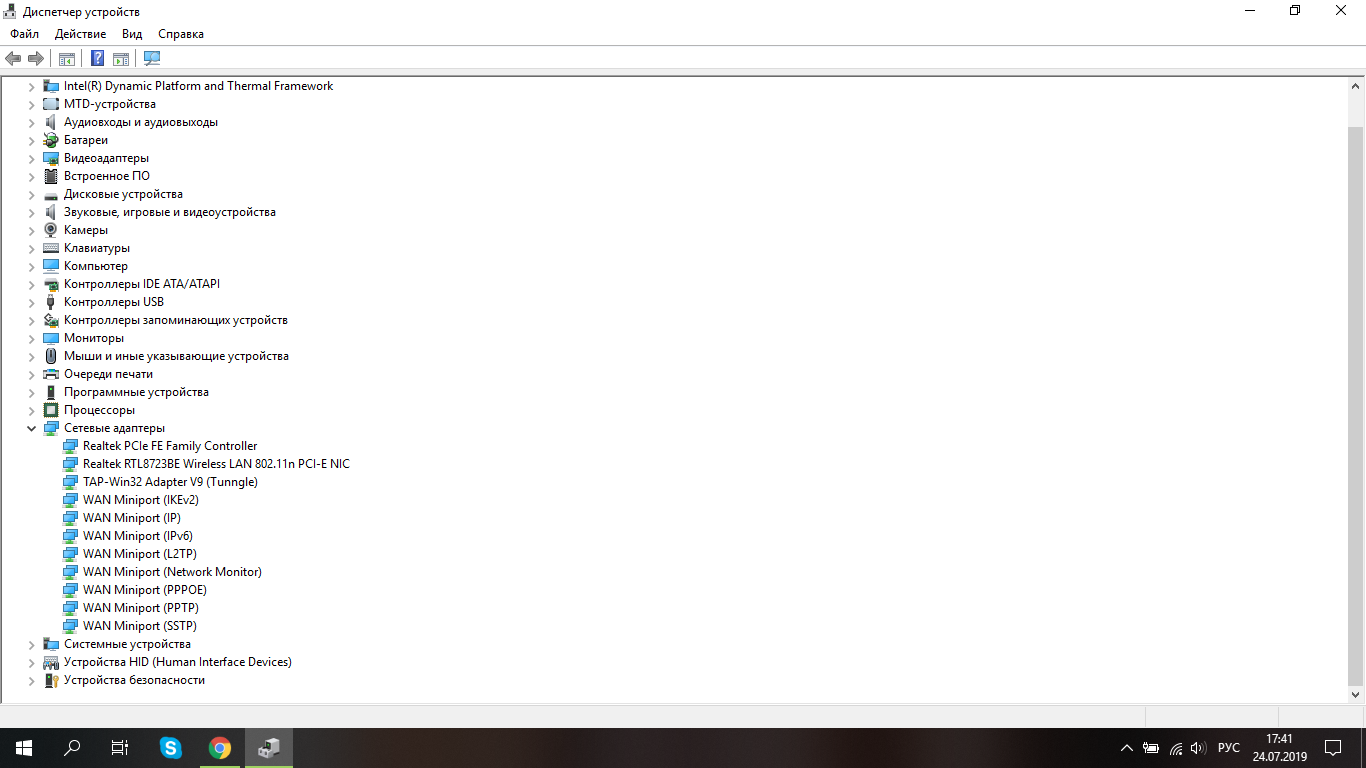Click the scrollbar down arrow
This screenshot has height=768, width=1366.
(1356, 693)
